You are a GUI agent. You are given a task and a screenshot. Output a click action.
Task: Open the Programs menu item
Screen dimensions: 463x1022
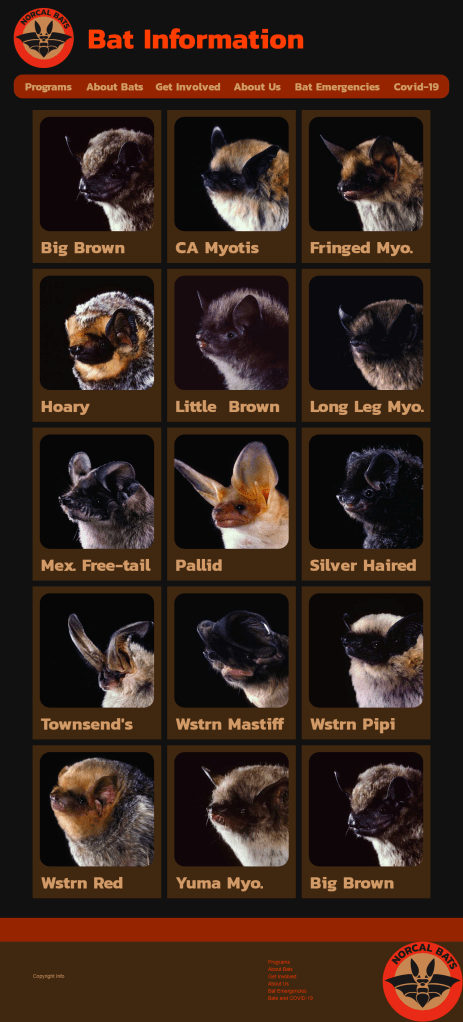[48, 87]
